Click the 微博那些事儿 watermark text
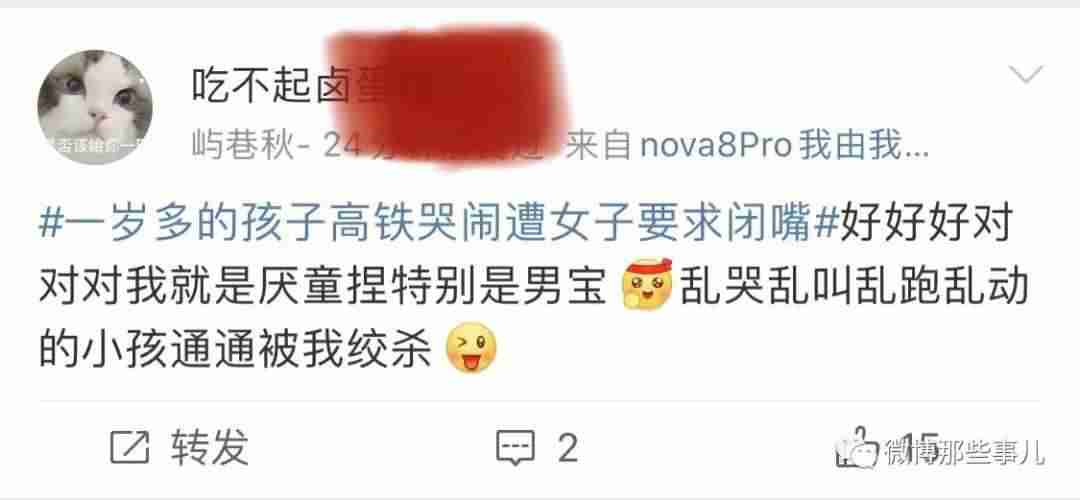Viewport: 1080px width, 500px height. click(x=966, y=453)
